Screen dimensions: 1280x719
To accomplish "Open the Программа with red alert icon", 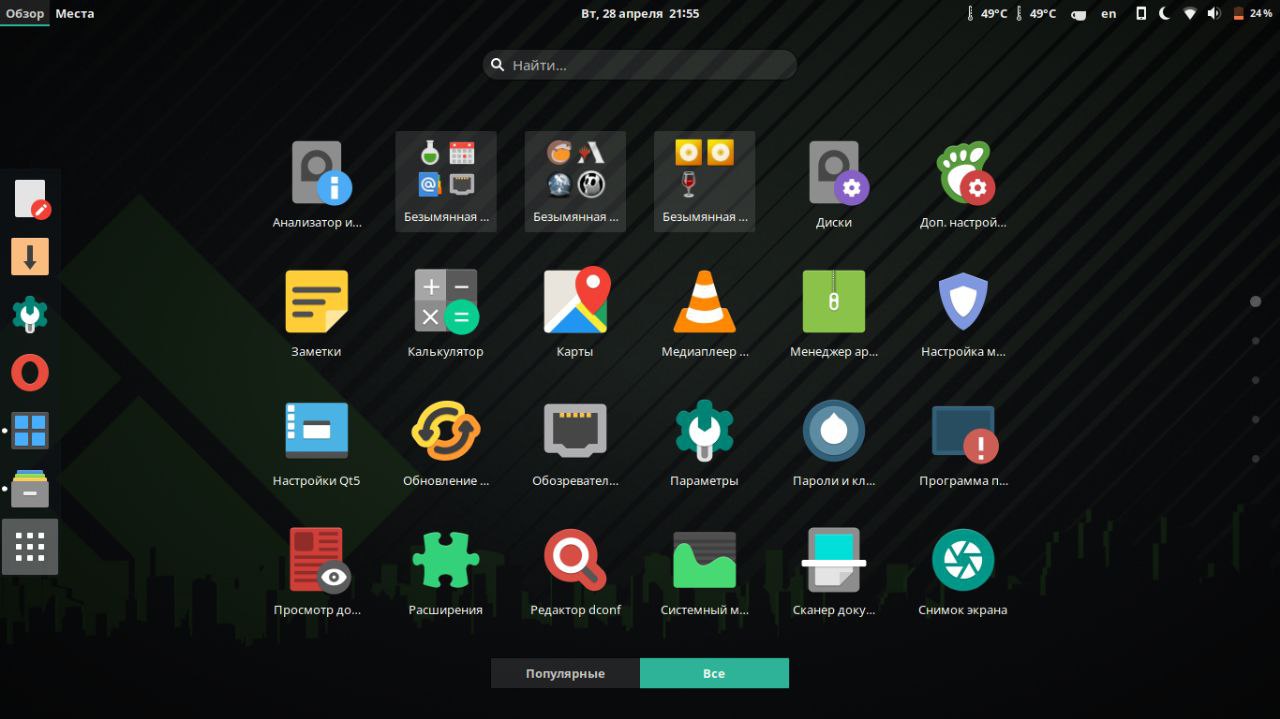I will [x=963, y=441].
